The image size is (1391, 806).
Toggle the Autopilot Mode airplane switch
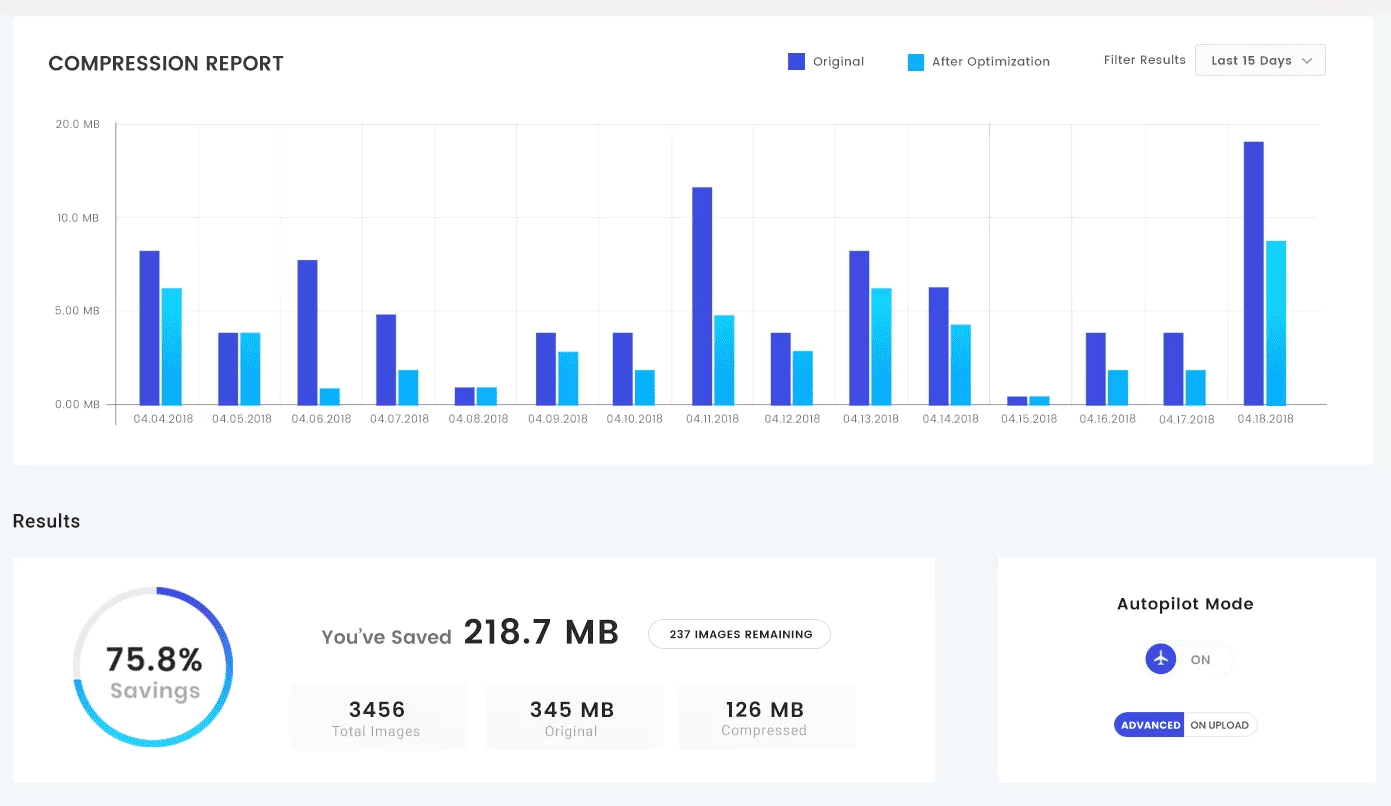(x=1187, y=659)
